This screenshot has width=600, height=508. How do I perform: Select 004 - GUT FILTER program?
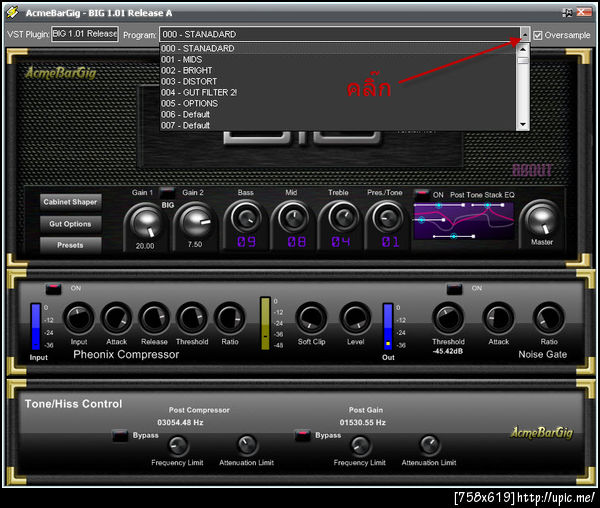338,93
